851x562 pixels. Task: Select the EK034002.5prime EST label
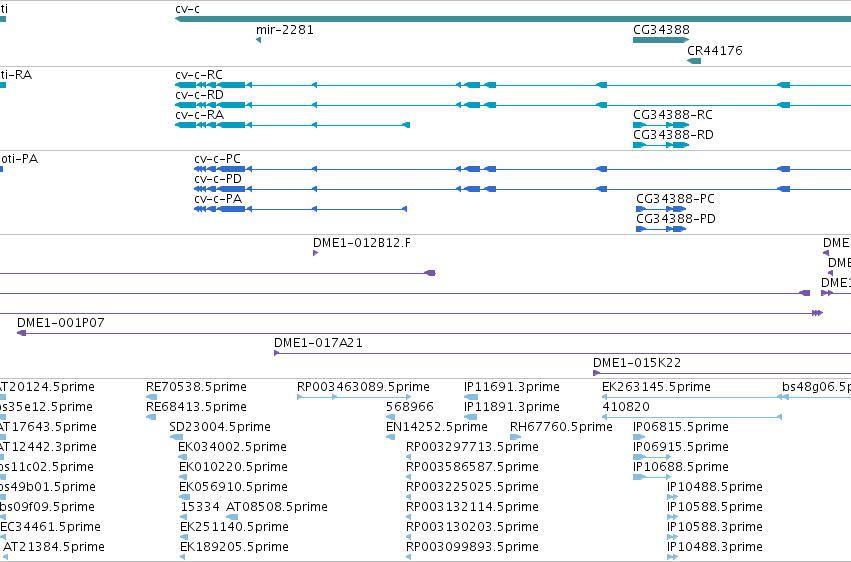[x=232, y=447]
